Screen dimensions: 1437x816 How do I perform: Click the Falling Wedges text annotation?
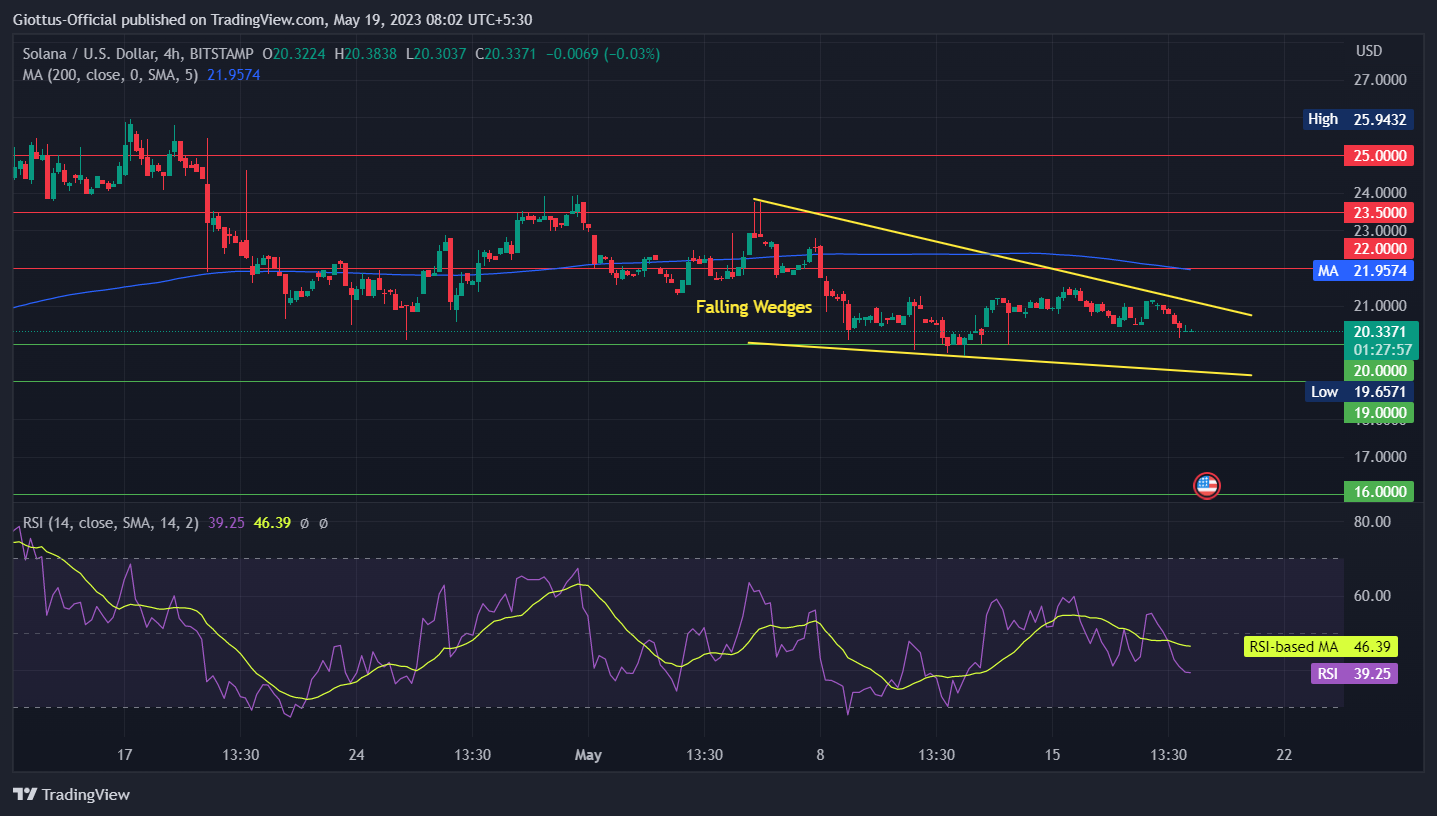click(x=754, y=307)
